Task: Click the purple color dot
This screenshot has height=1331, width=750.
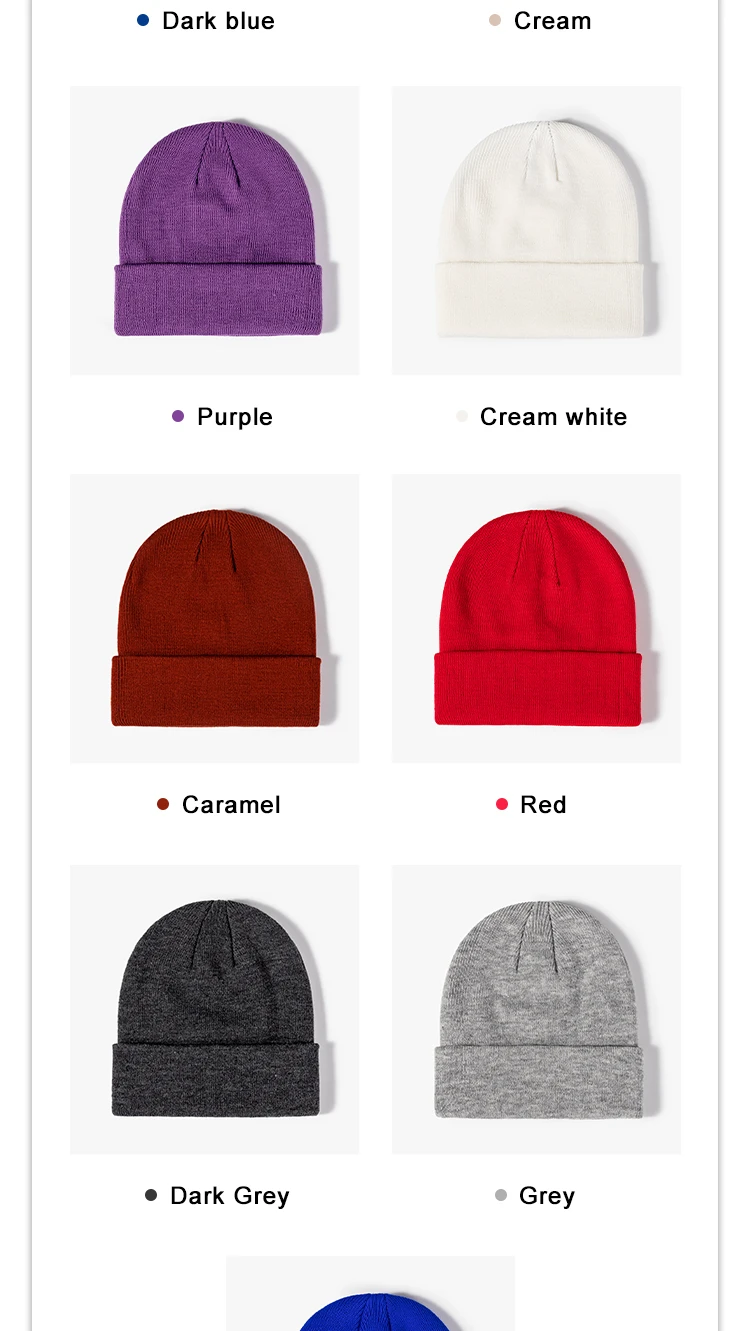Action: pyautogui.click(x=178, y=416)
